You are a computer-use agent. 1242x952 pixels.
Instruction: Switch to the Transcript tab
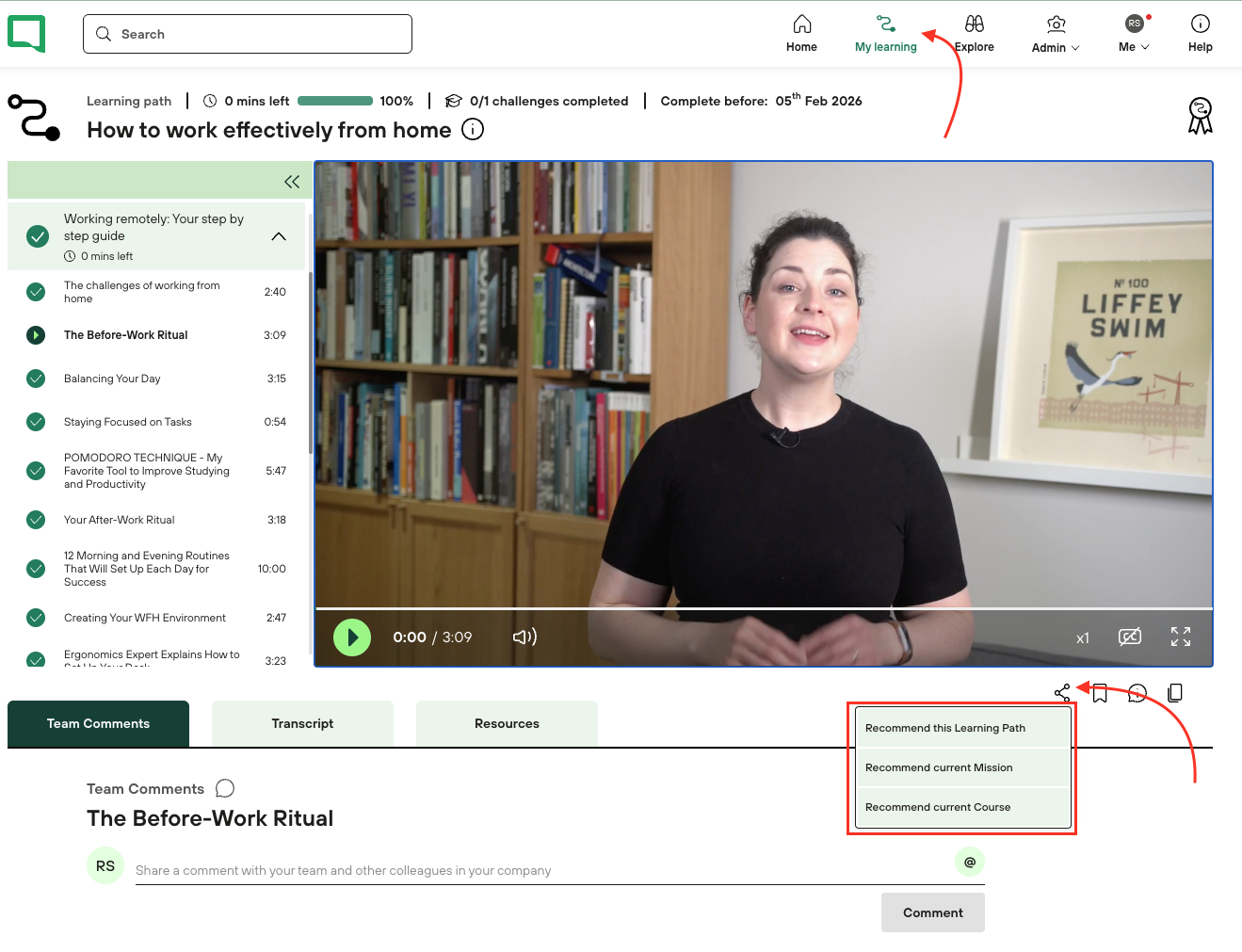[302, 723]
